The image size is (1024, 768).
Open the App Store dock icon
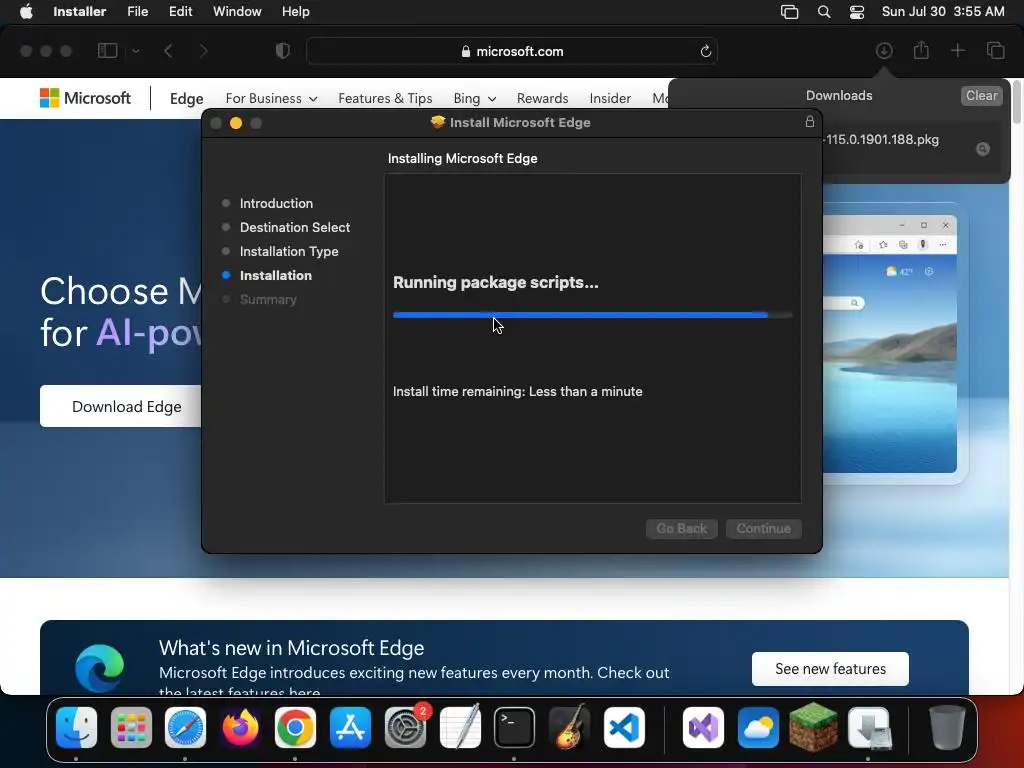(350, 727)
